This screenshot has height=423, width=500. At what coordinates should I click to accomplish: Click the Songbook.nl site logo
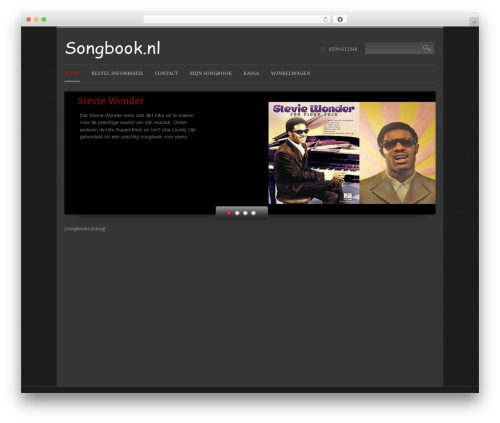tap(113, 48)
